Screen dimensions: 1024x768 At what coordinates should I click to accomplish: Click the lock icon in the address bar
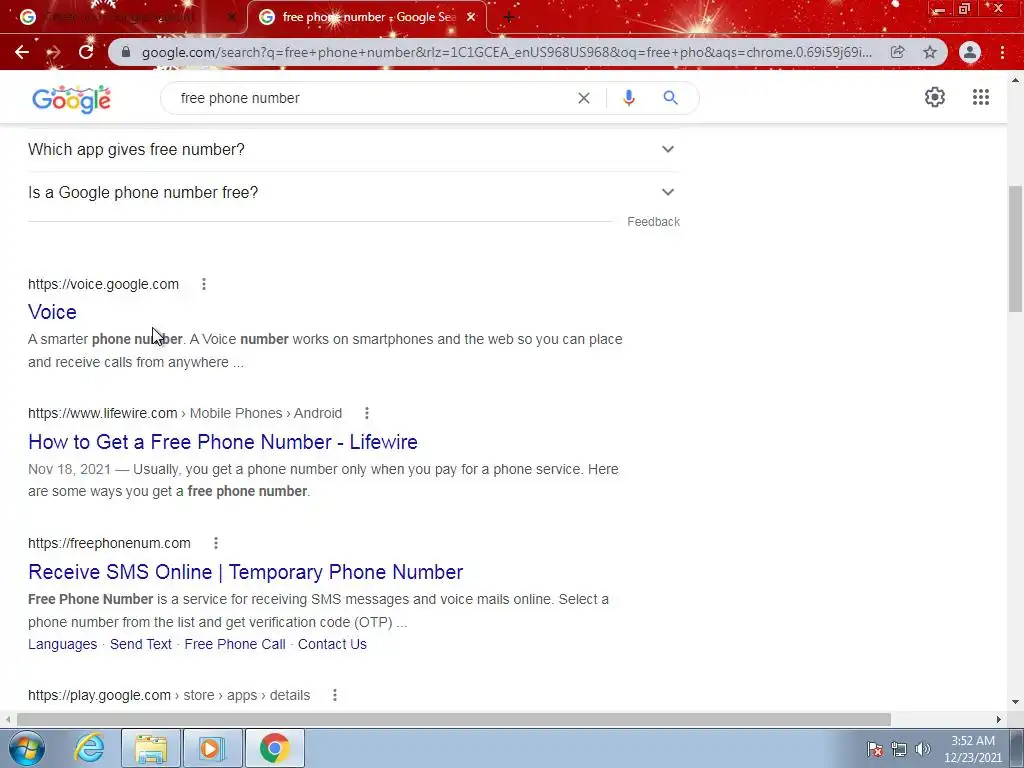[127, 52]
